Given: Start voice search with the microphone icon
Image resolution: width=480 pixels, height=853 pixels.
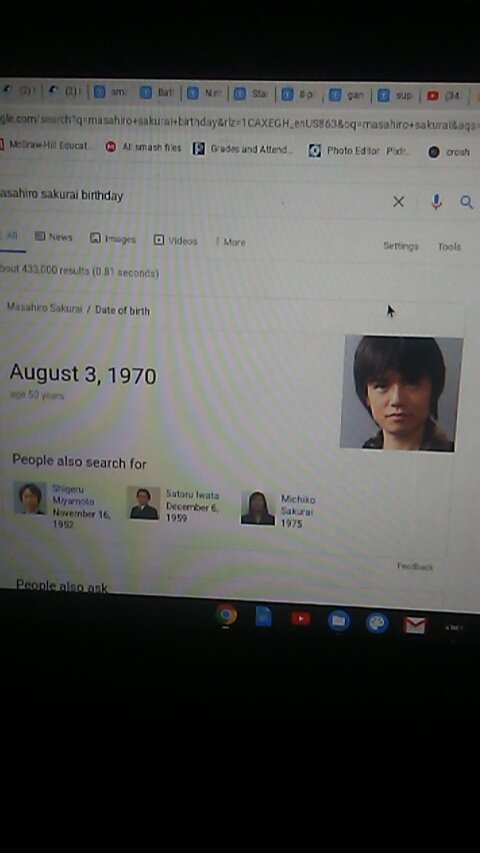Looking at the screenshot, I should pos(436,202).
